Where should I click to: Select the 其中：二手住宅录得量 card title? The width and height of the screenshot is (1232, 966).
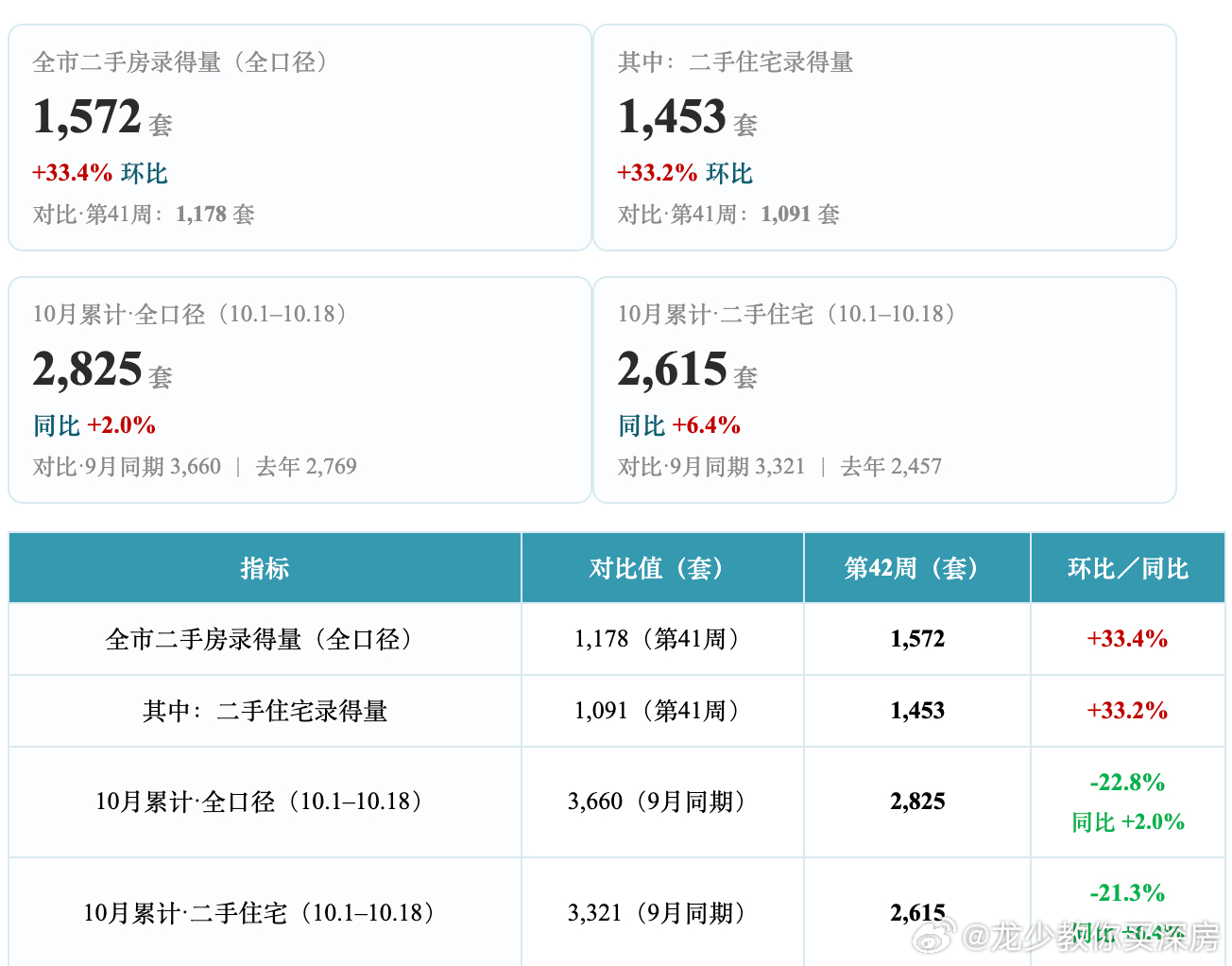735,62
